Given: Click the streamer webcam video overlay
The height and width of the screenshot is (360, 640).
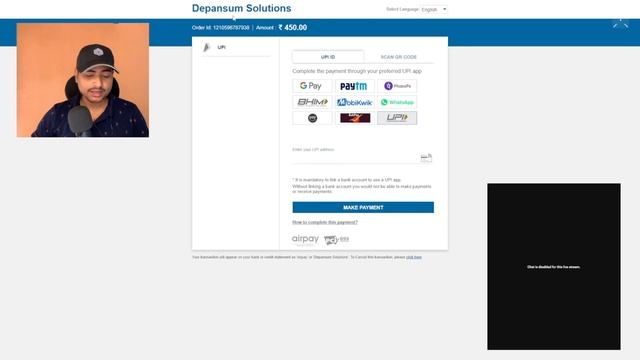Looking at the screenshot, I should click(x=83, y=80).
